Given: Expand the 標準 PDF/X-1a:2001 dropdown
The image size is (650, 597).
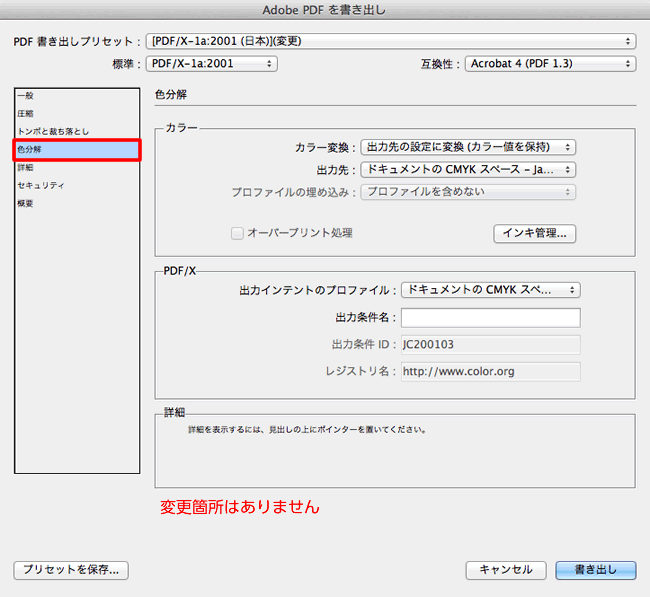Looking at the screenshot, I should 210,64.
